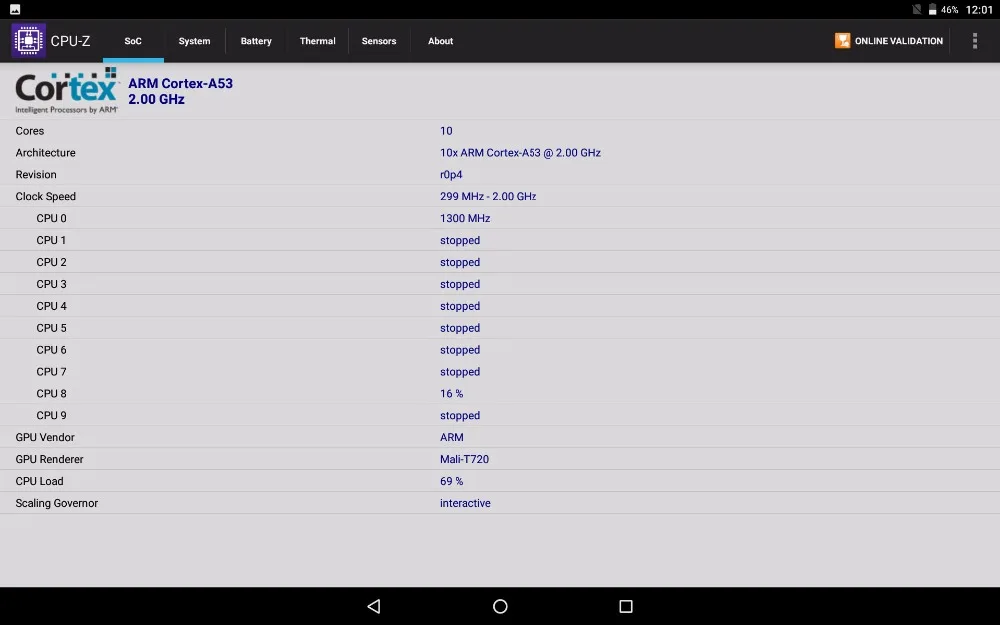Select the CPU 9 row label
Viewport: 1000px width, 625px height.
point(51,415)
